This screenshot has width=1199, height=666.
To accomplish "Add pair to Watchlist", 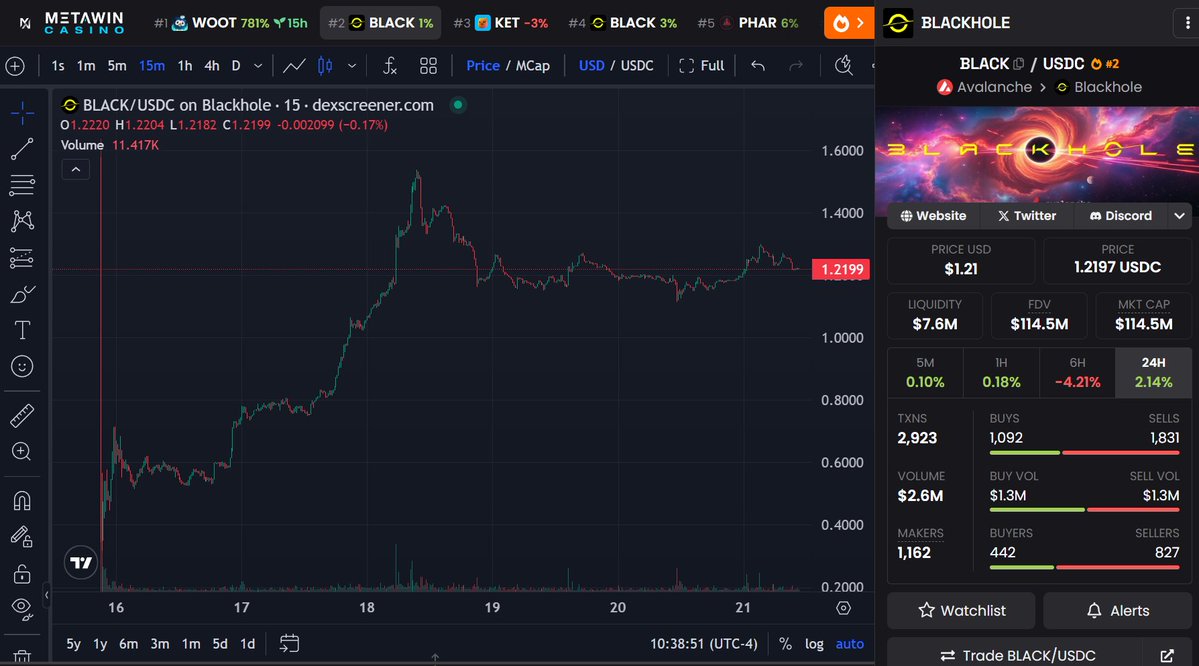I will click(x=961, y=611).
